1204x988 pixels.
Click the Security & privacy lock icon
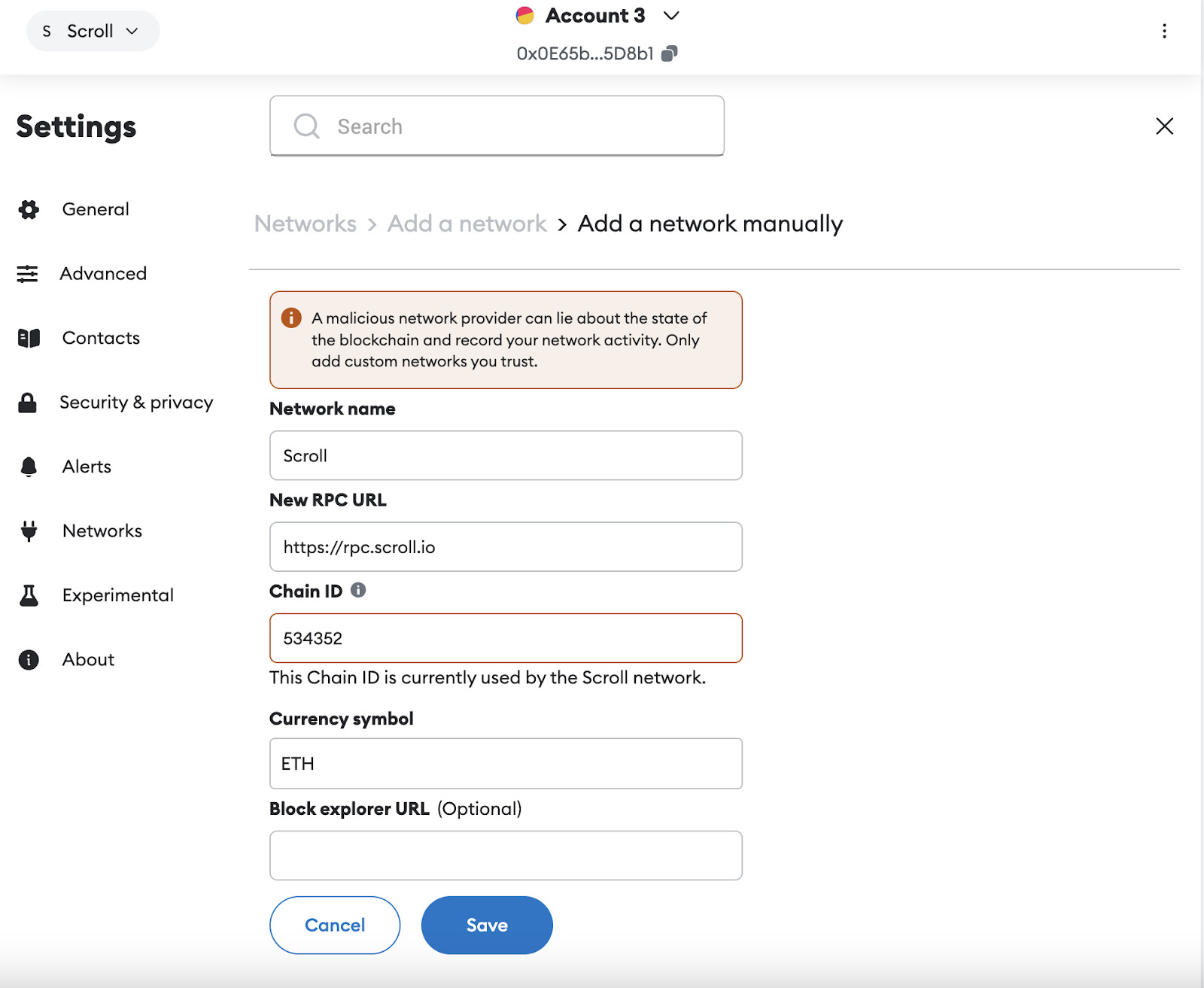point(28,403)
